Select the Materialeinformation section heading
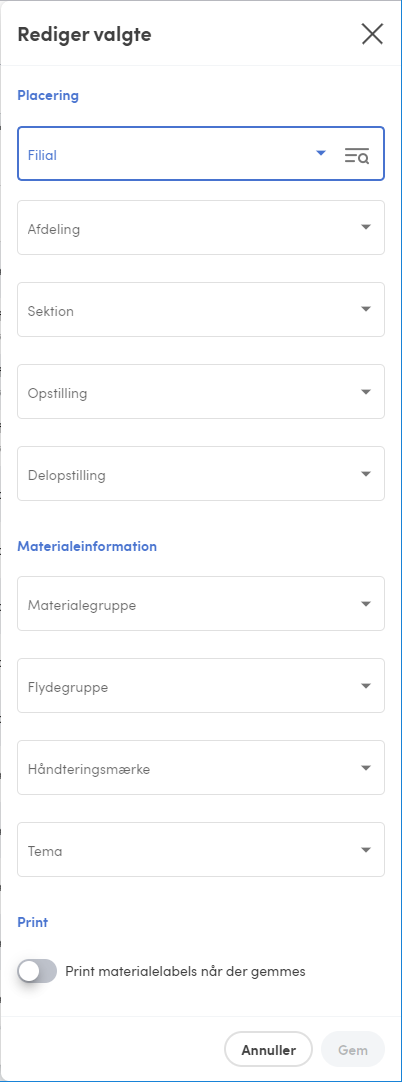The width and height of the screenshot is (402, 1082). pos(87,547)
